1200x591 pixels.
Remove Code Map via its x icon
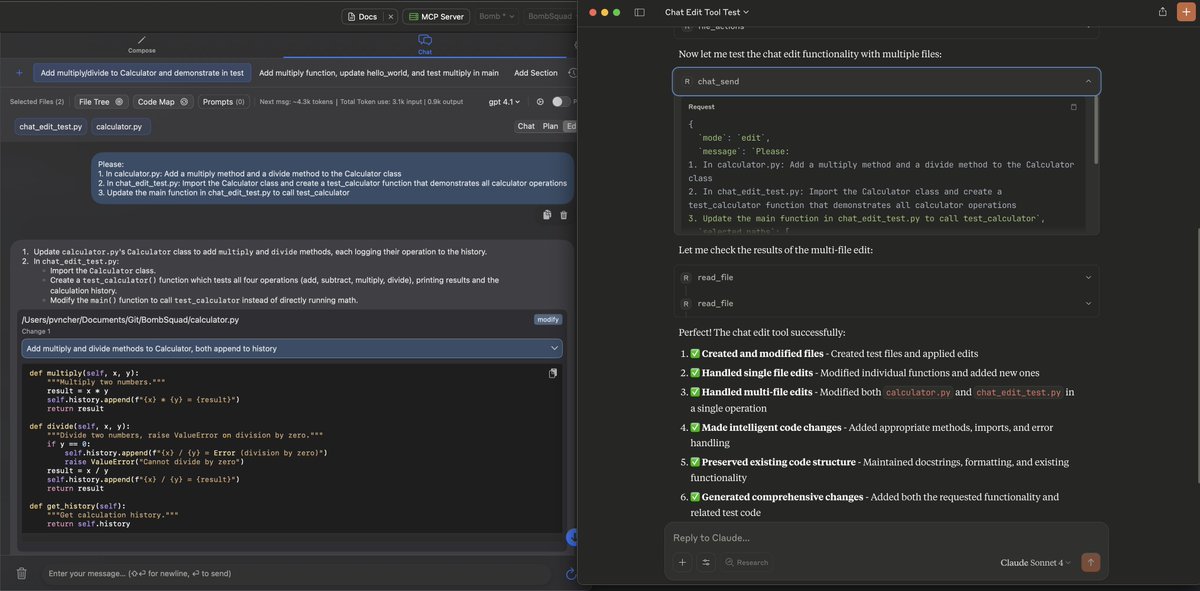coord(185,102)
